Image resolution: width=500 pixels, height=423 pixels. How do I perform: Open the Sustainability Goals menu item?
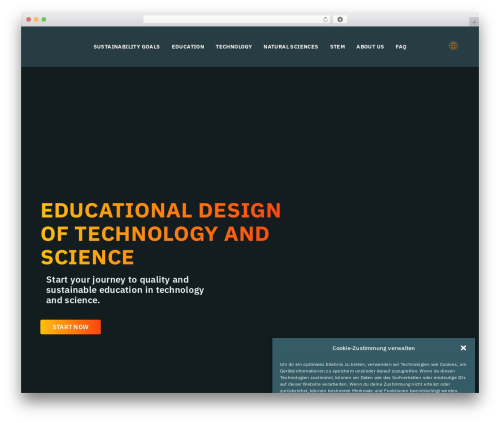(x=127, y=47)
